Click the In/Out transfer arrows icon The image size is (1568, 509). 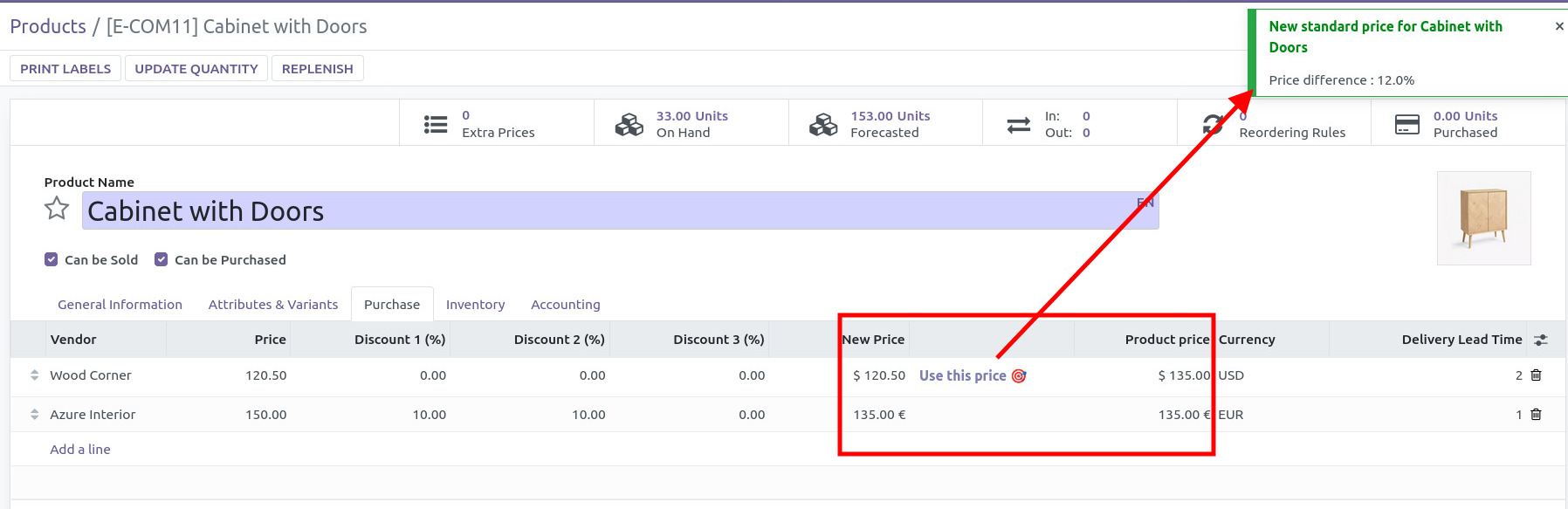pos(1019,125)
